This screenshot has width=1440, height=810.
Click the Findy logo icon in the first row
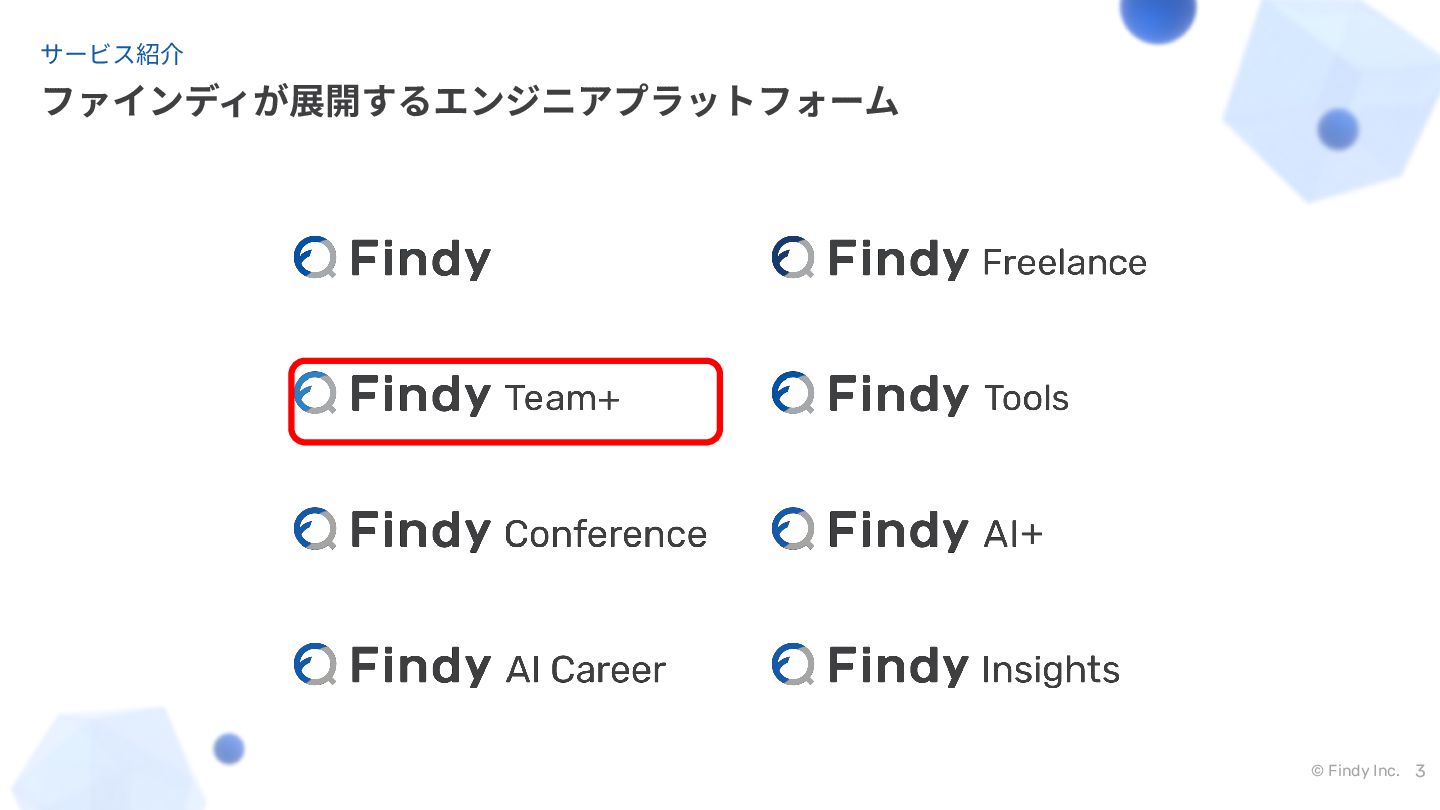coord(315,258)
